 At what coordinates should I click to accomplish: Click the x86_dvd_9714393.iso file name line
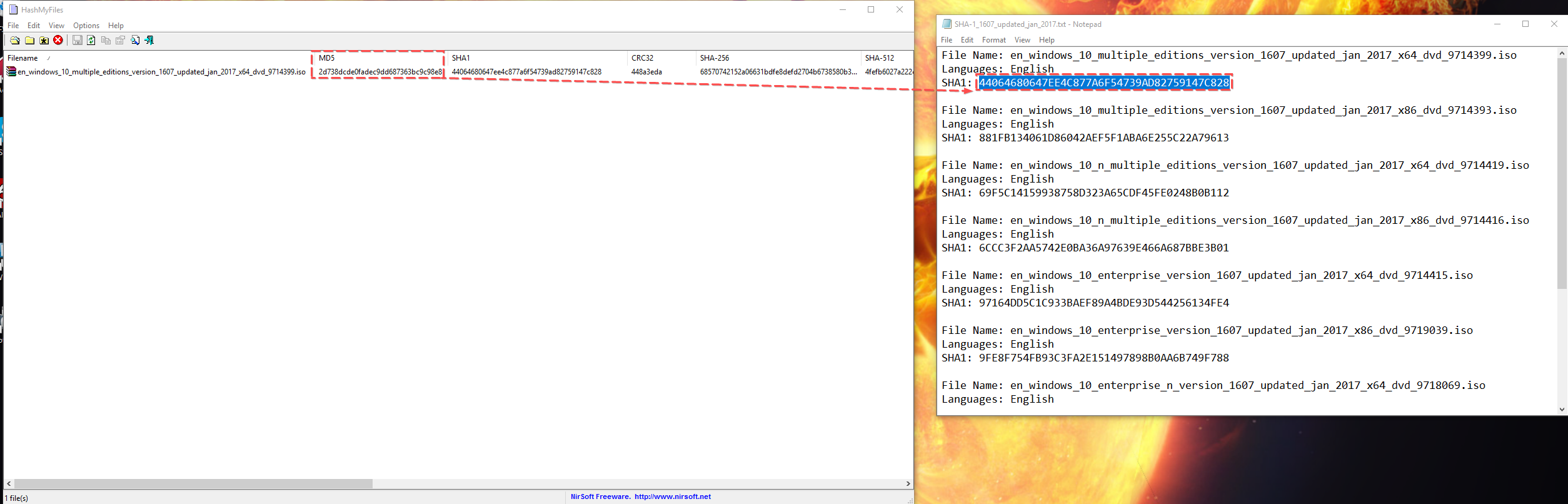tap(1229, 110)
